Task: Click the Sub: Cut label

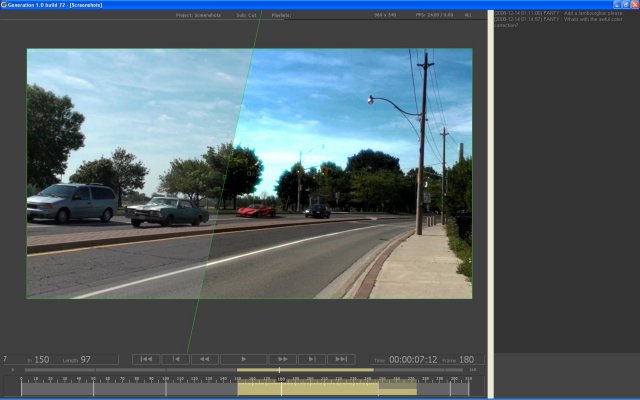Action: 246,15
